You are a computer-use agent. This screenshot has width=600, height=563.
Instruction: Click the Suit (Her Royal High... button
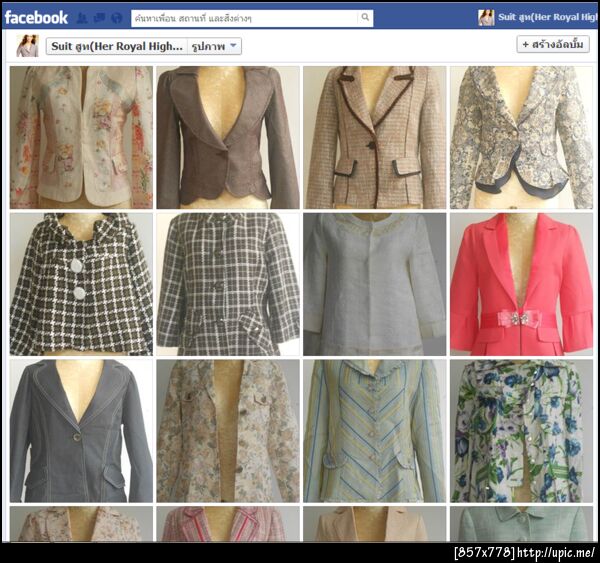[x=117, y=46]
